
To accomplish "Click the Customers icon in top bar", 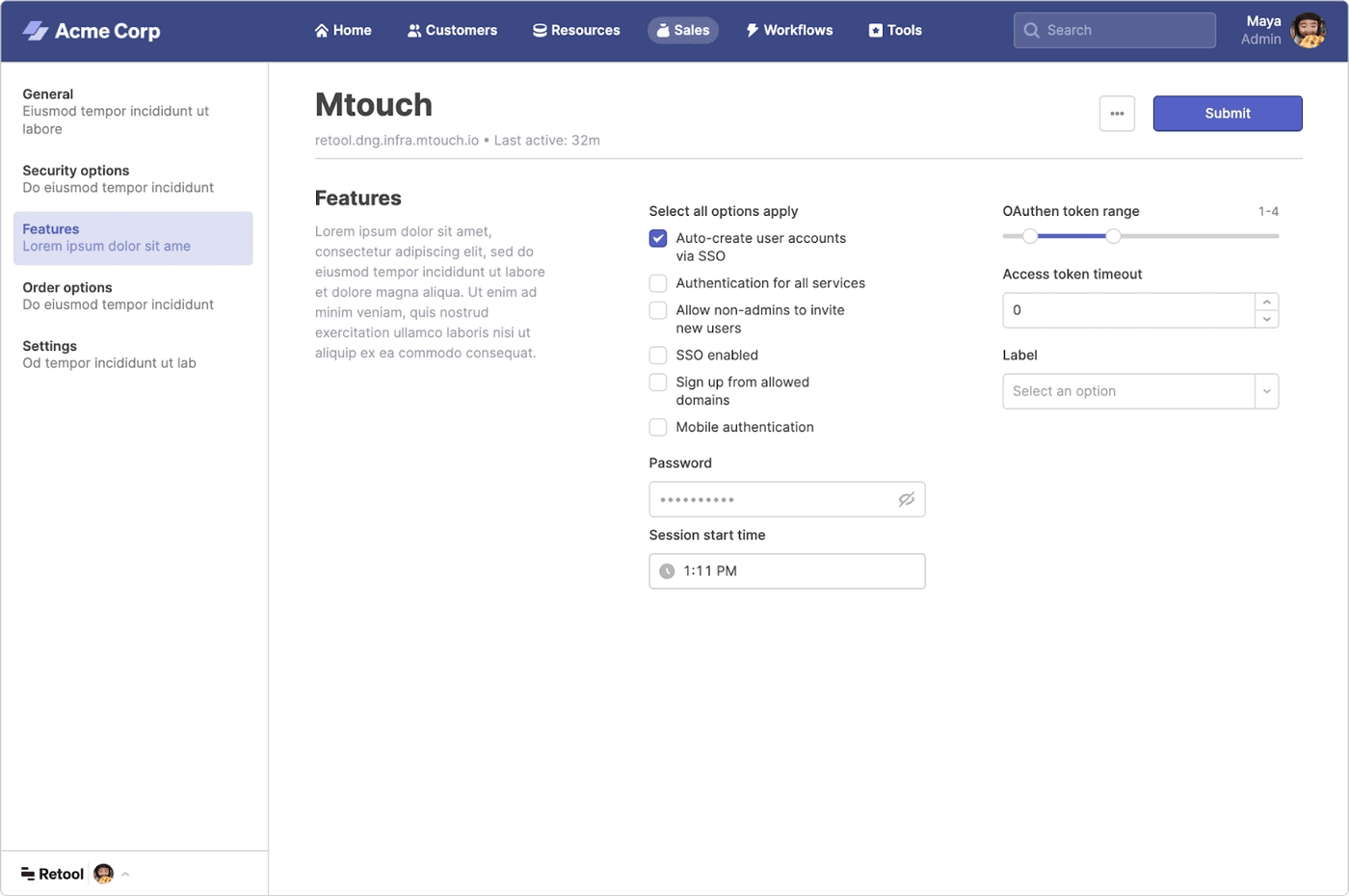I will [414, 30].
